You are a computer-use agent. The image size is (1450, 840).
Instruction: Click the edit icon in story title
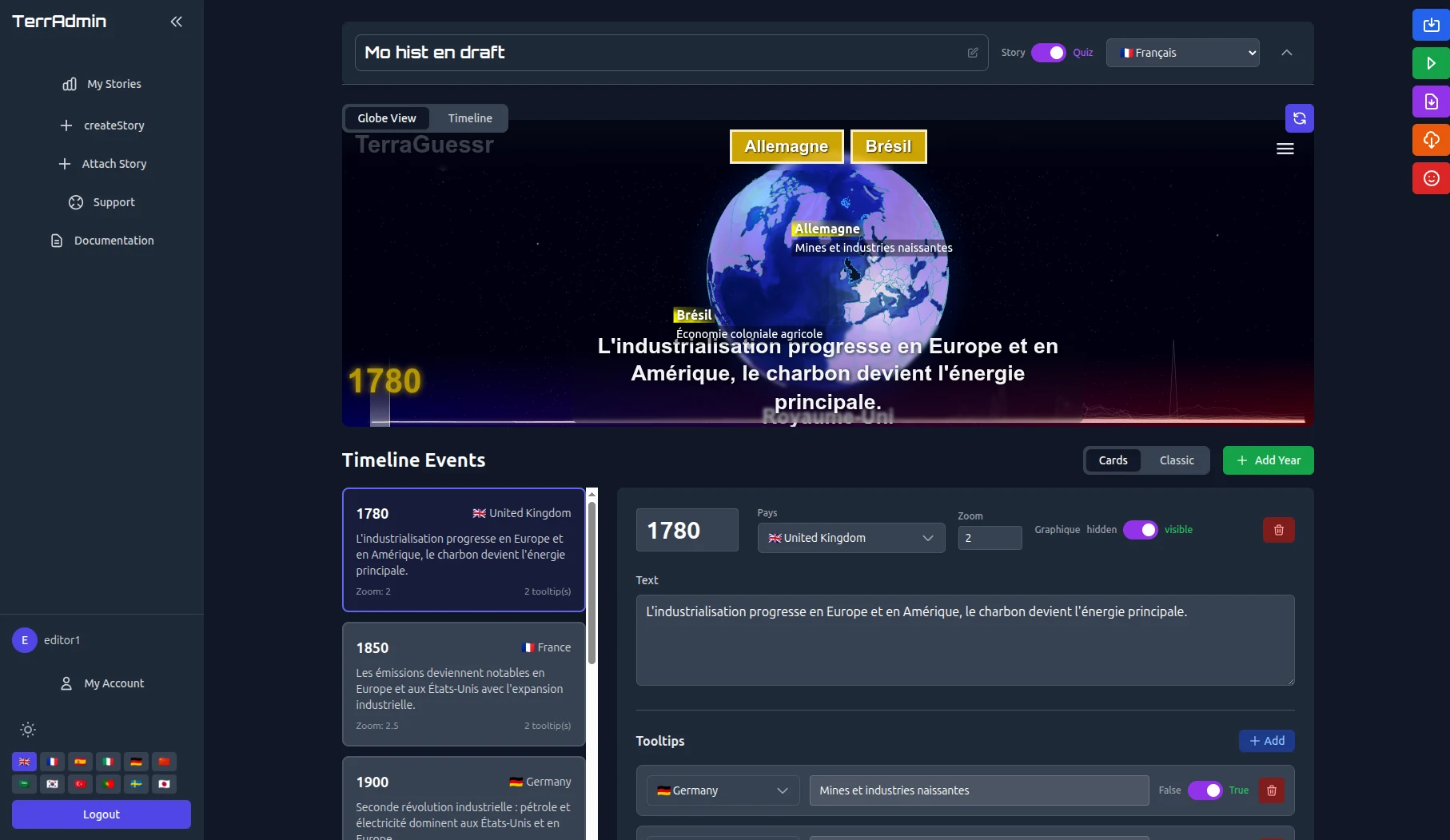coord(973,53)
